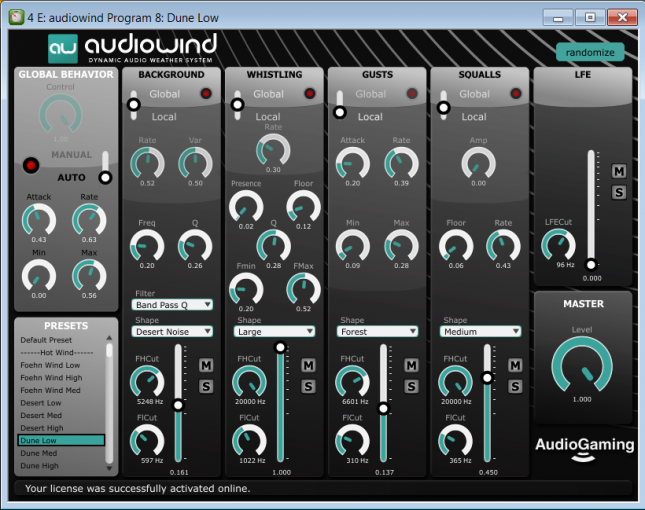Click the audiowind logo icon
The width and height of the screenshot is (645, 510).
64,47
